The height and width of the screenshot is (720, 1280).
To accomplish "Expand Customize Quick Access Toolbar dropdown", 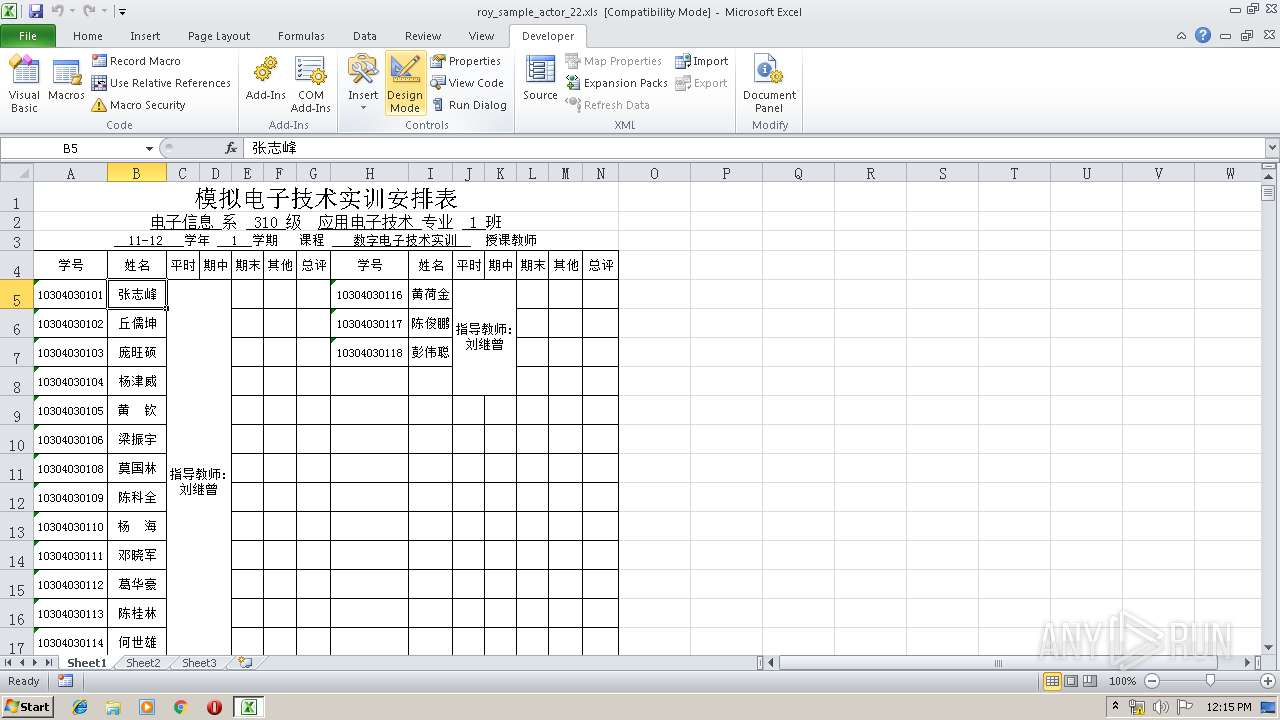I will (x=122, y=12).
